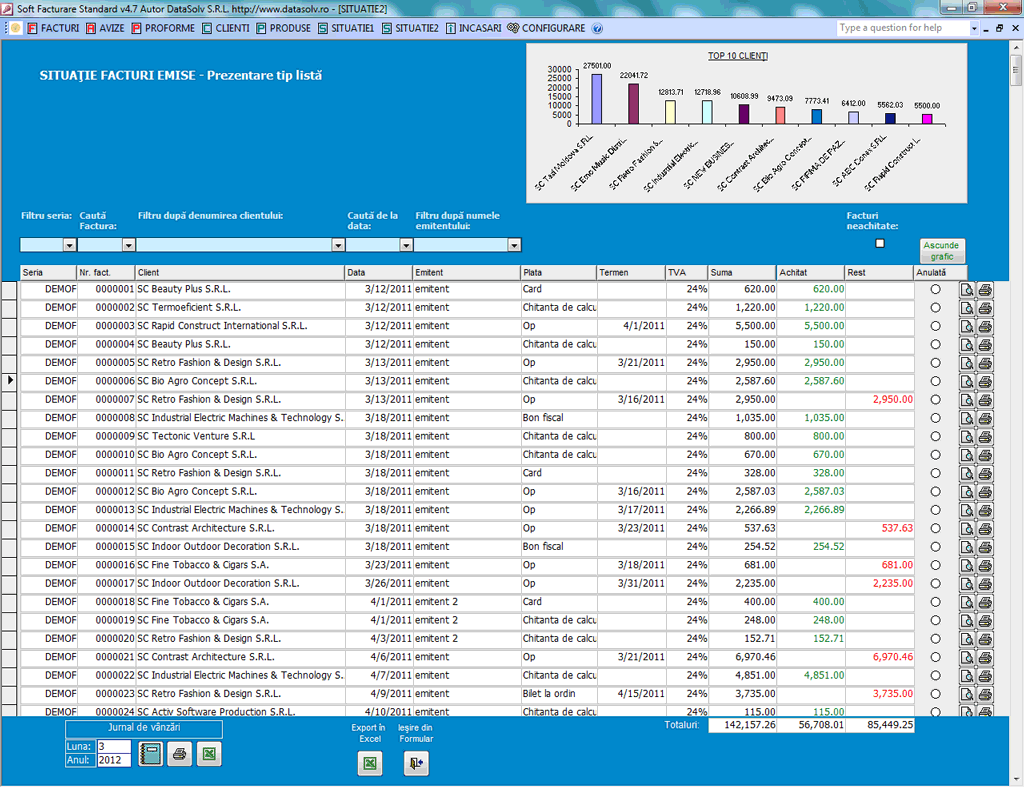The width and height of the screenshot is (1024, 787).
Task: Open the CLIENTI menu
Action: point(226,28)
